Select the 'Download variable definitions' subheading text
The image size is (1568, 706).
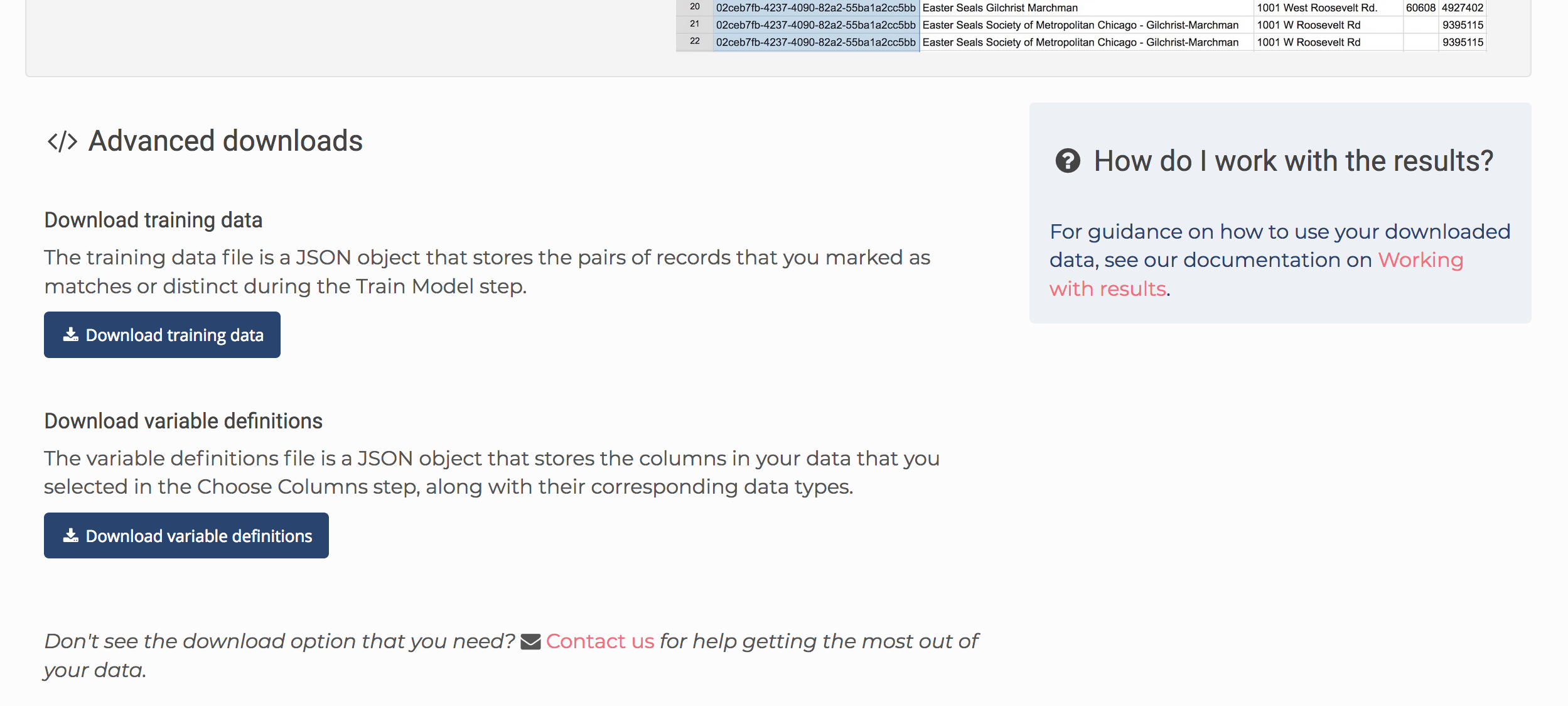[x=183, y=421]
